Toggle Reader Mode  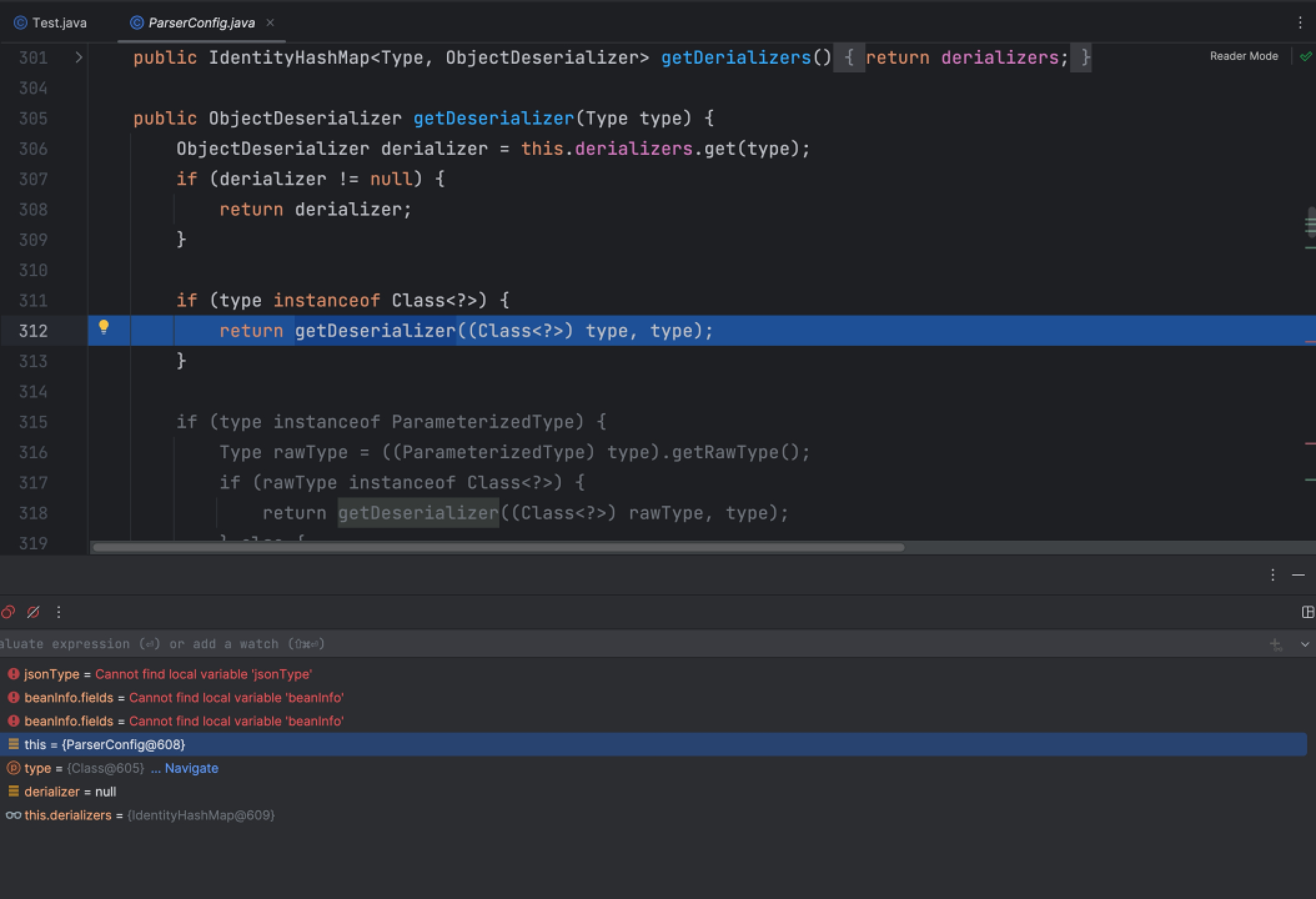[1244, 56]
